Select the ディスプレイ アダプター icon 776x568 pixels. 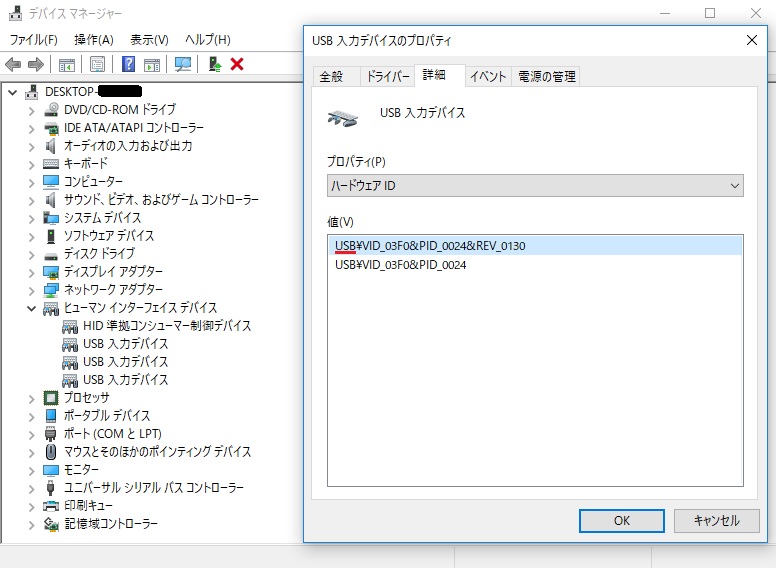(x=51, y=272)
